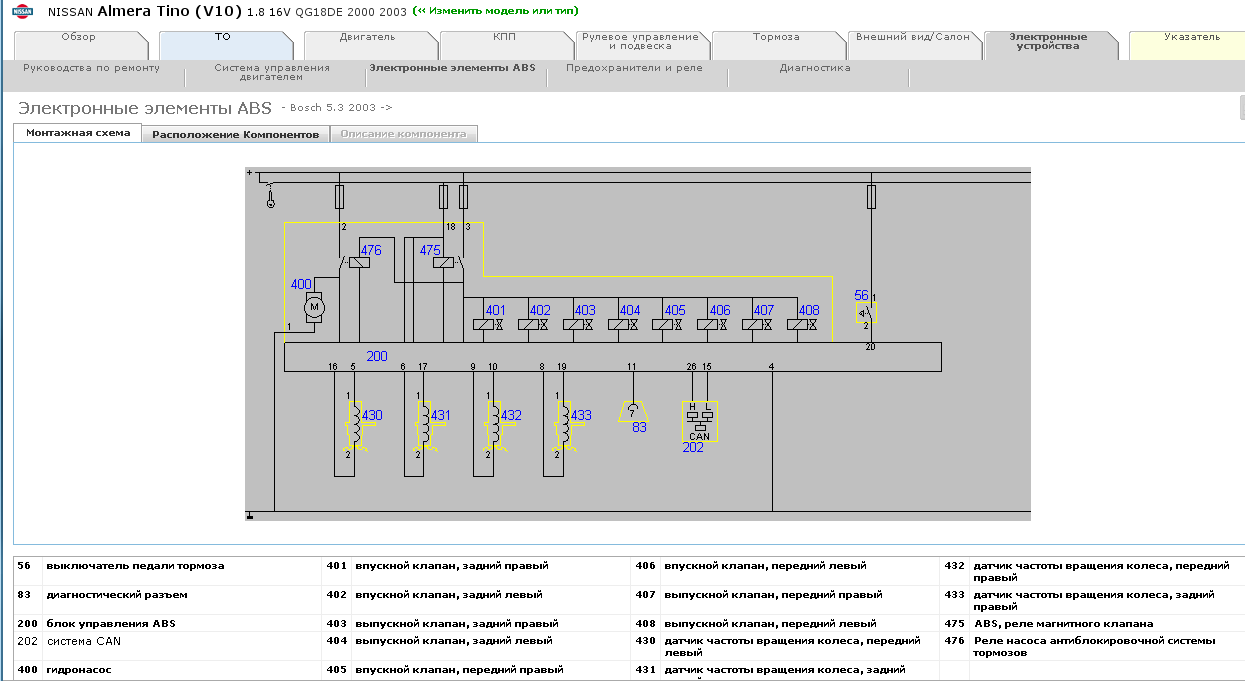The width and height of the screenshot is (1245, 681).
Task: Click solenoid valve relay symbol 475
Action: [442, 263]
